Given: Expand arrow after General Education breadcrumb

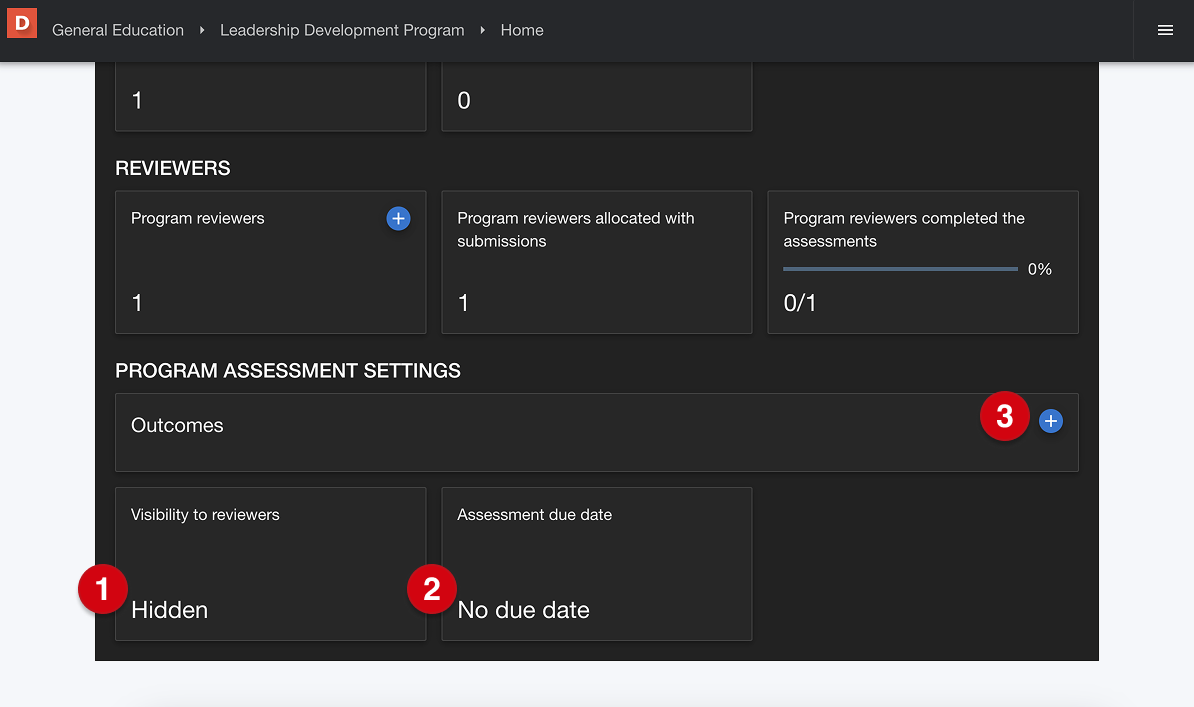Looking at the screenshot, I should coord(202,30).
